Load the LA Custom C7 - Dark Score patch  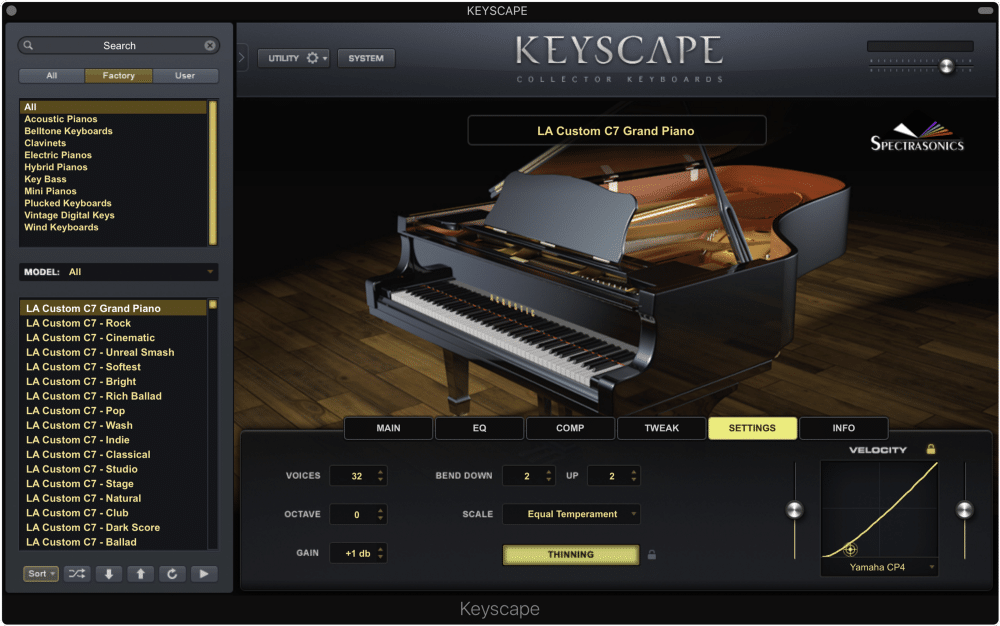tap(93, 528)
